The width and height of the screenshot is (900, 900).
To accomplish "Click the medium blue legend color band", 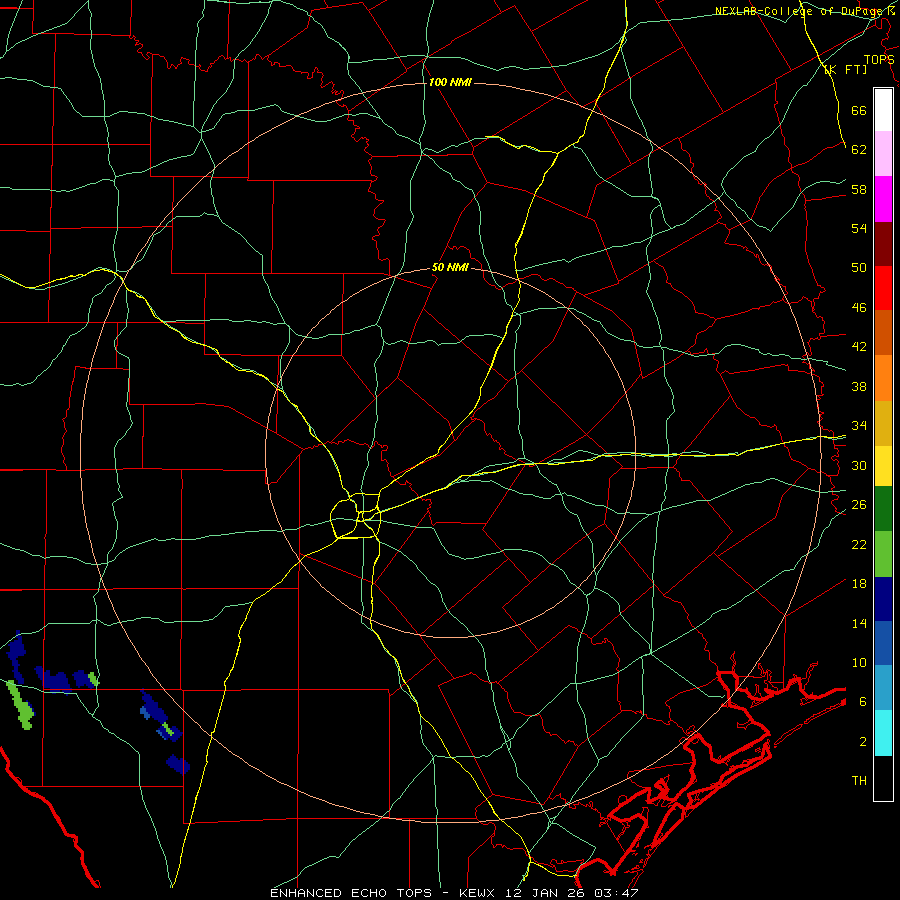I will (x=883, y=643).
